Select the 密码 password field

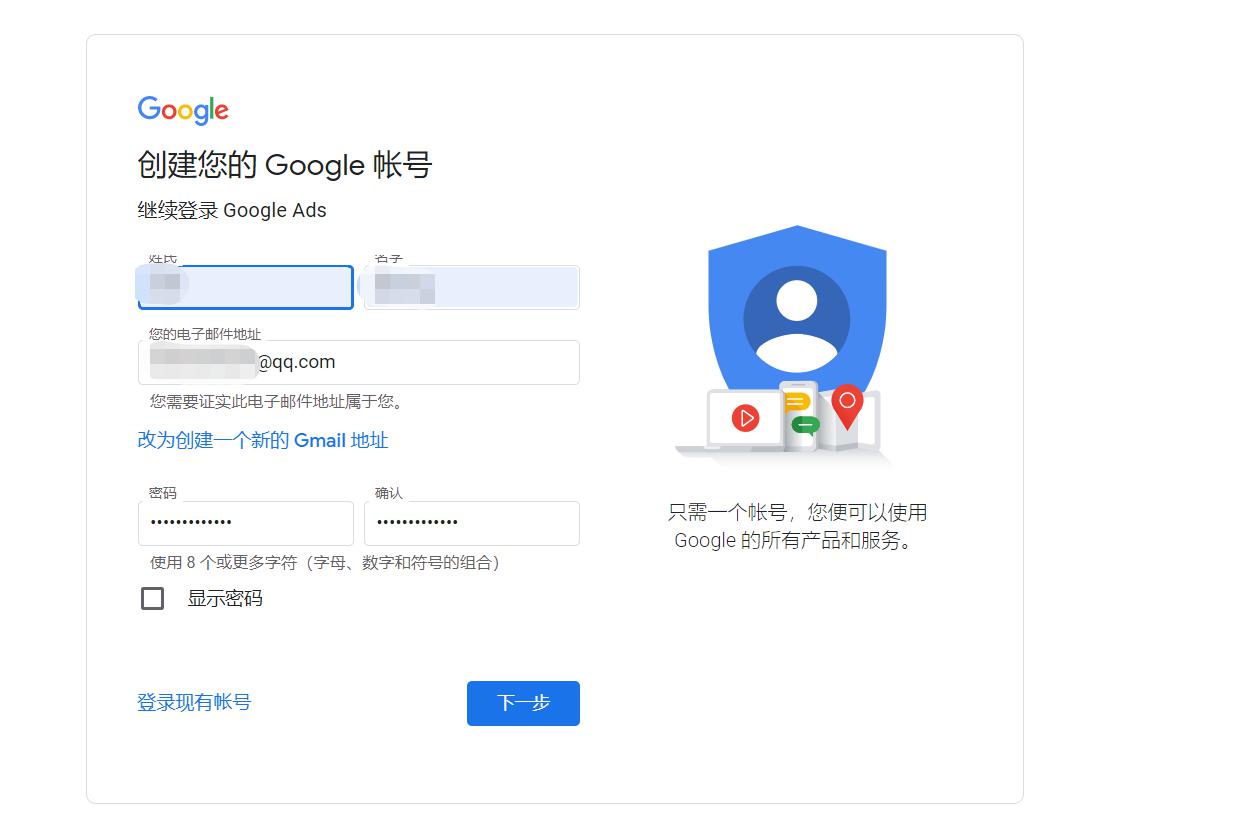(x=245, y=523)
